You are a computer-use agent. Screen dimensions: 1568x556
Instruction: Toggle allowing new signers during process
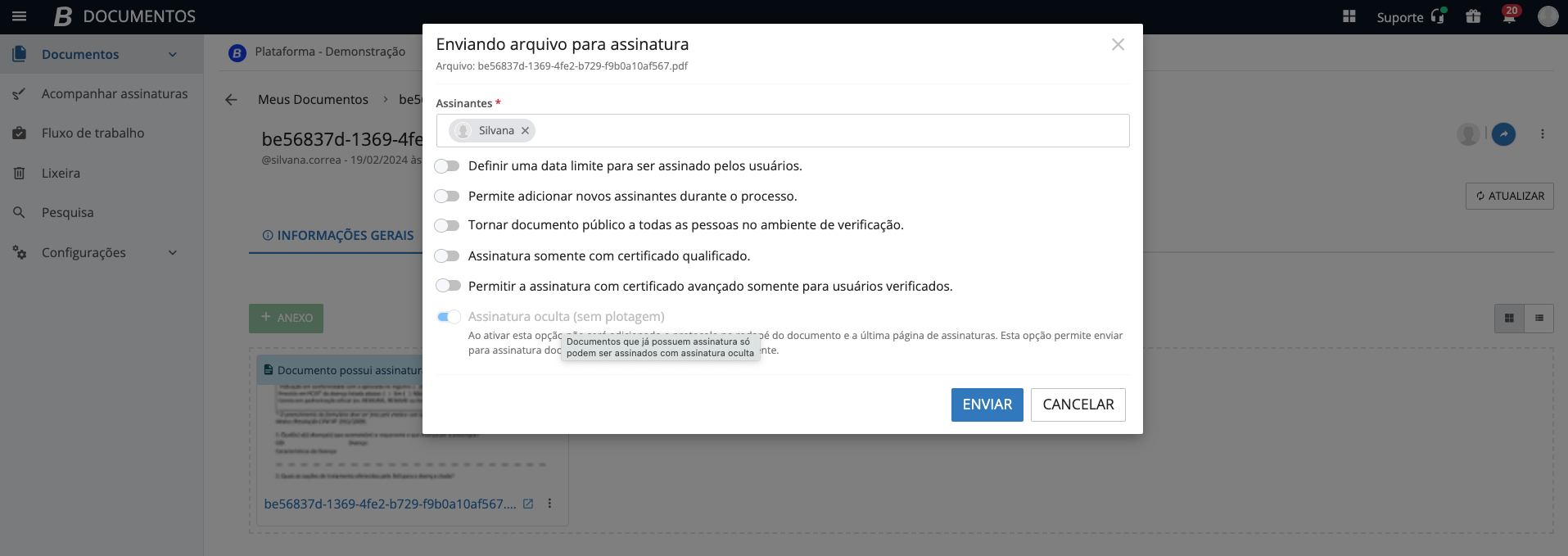click(447, 197)
